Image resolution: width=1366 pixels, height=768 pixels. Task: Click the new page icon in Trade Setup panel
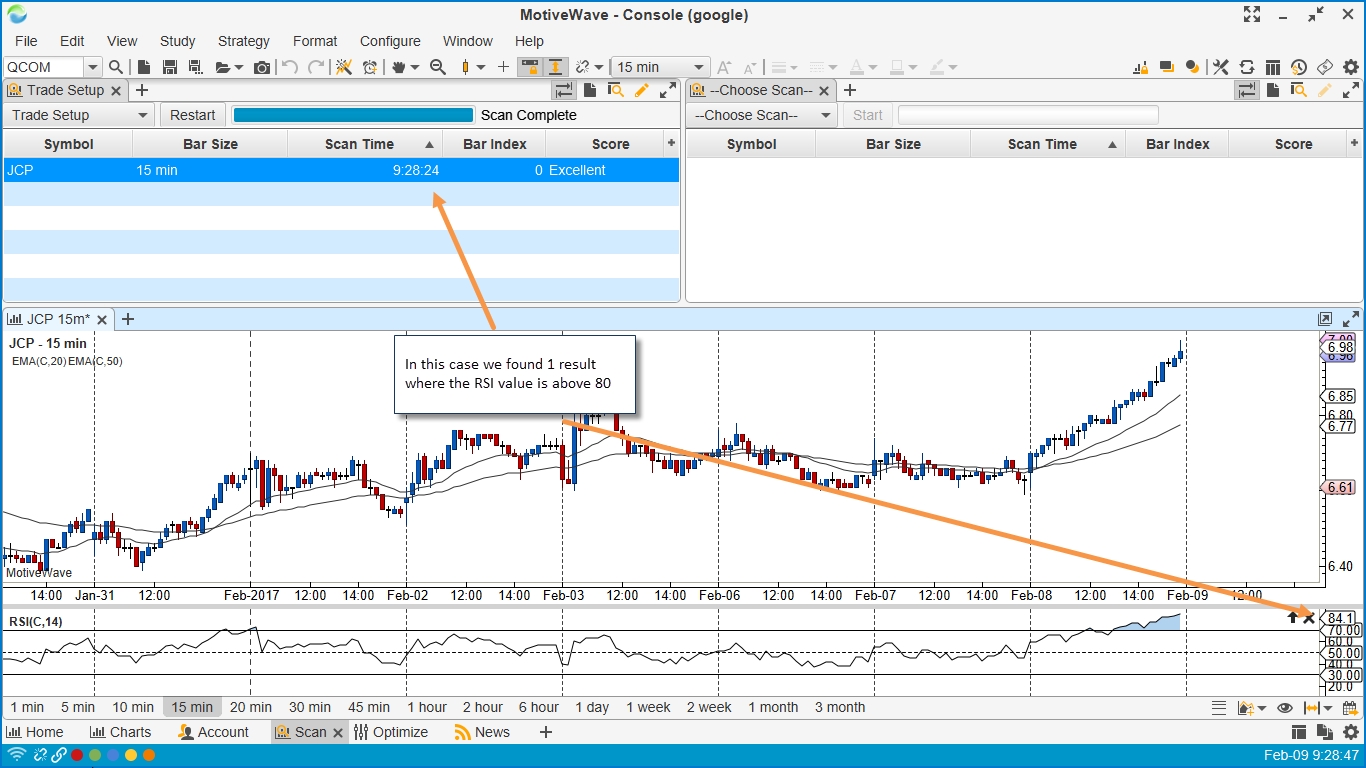(x=590, y=90)
